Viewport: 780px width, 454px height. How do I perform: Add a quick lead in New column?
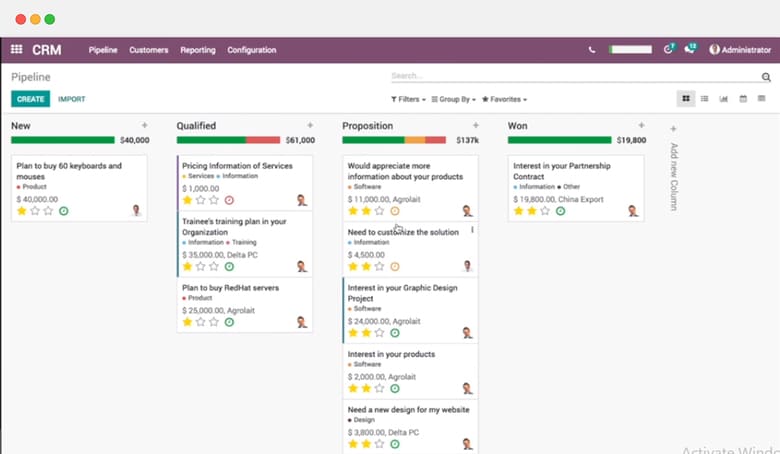(x=144, y=125)
